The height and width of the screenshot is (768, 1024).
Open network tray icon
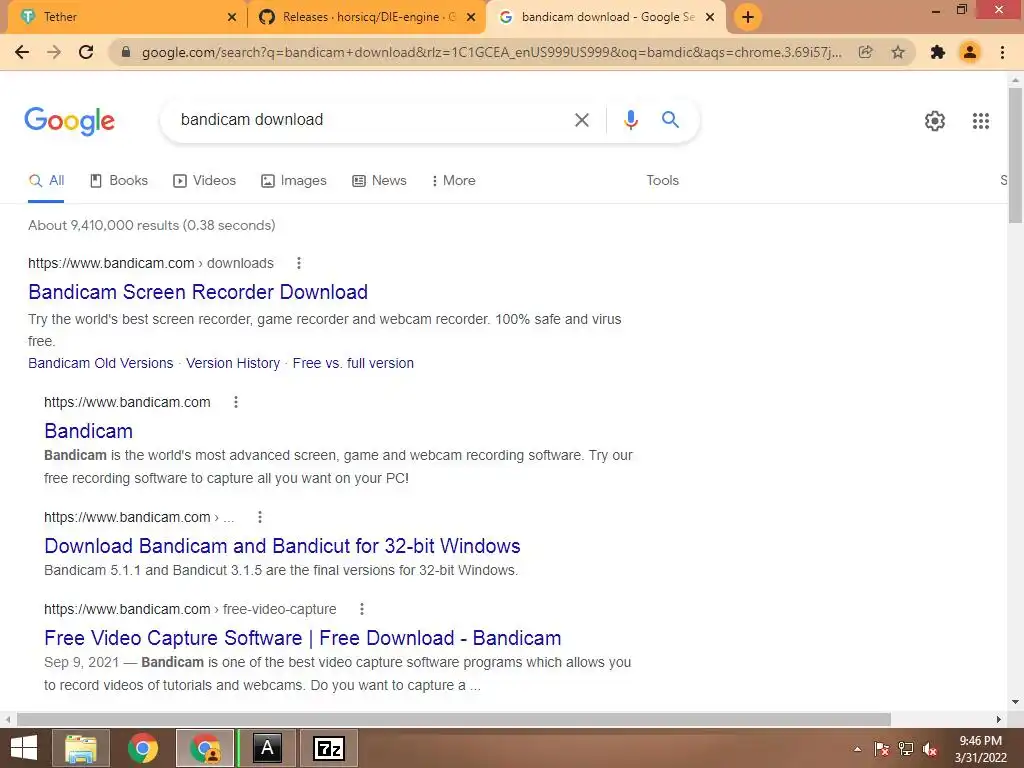[x=906, y=749]
